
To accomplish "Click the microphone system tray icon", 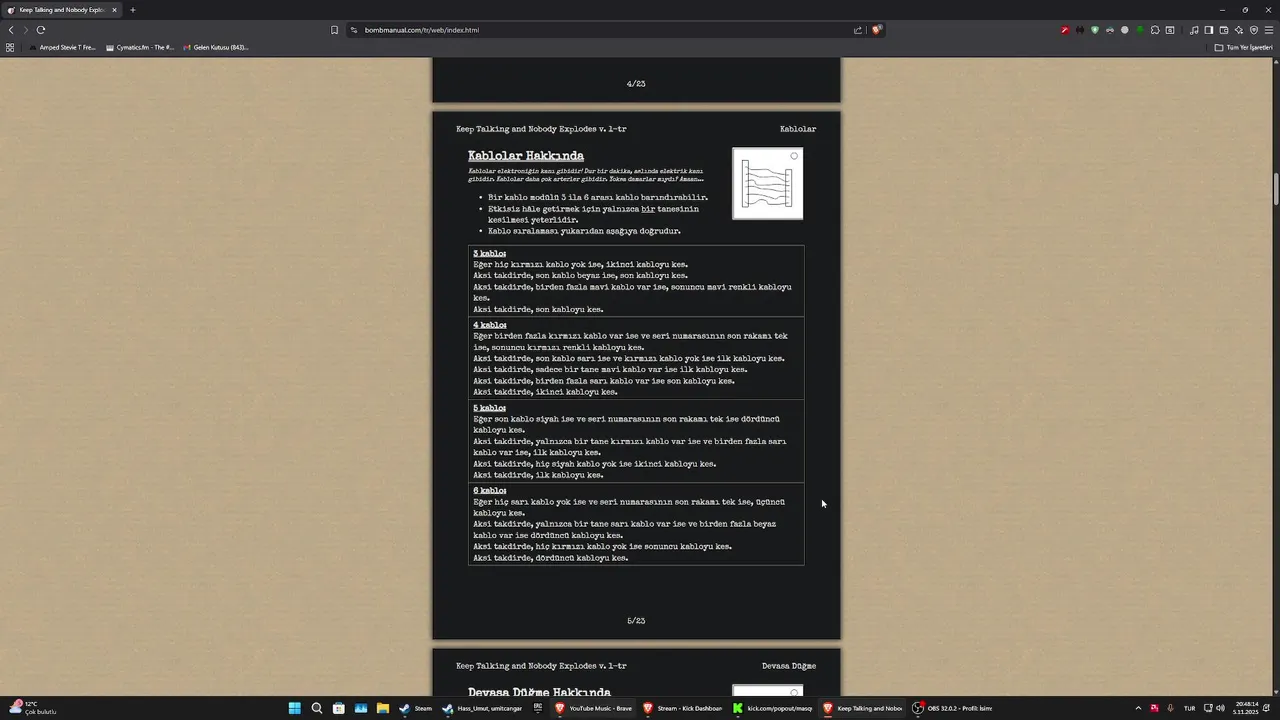I will pos(1170,708).
